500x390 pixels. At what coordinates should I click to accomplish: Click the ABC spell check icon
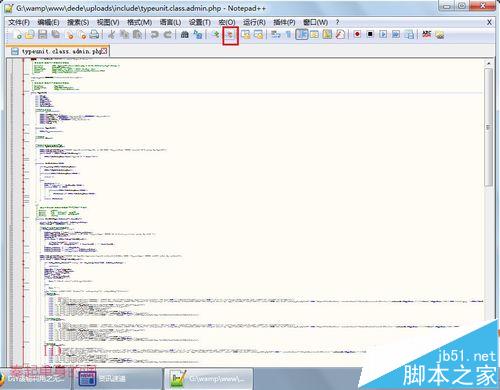click(x=427, y=34)
